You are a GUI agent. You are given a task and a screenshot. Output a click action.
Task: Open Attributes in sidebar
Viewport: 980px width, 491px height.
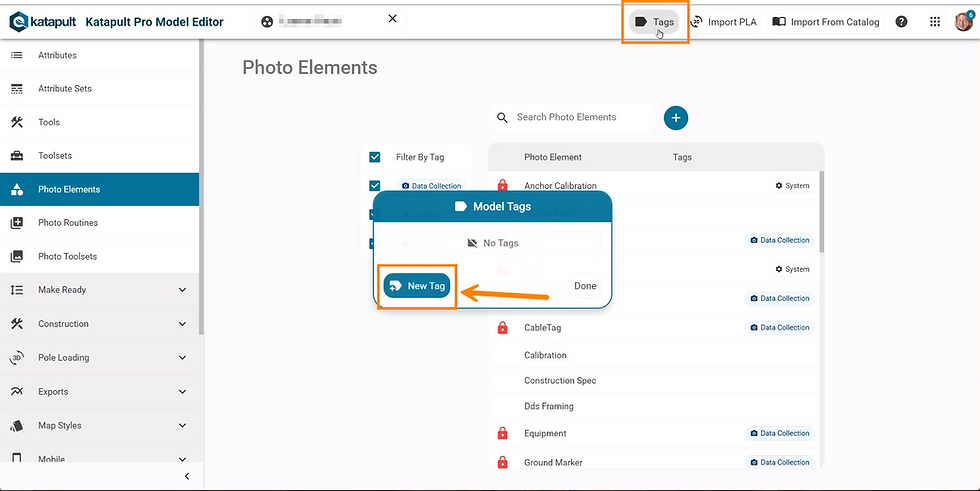coord(99,55)
